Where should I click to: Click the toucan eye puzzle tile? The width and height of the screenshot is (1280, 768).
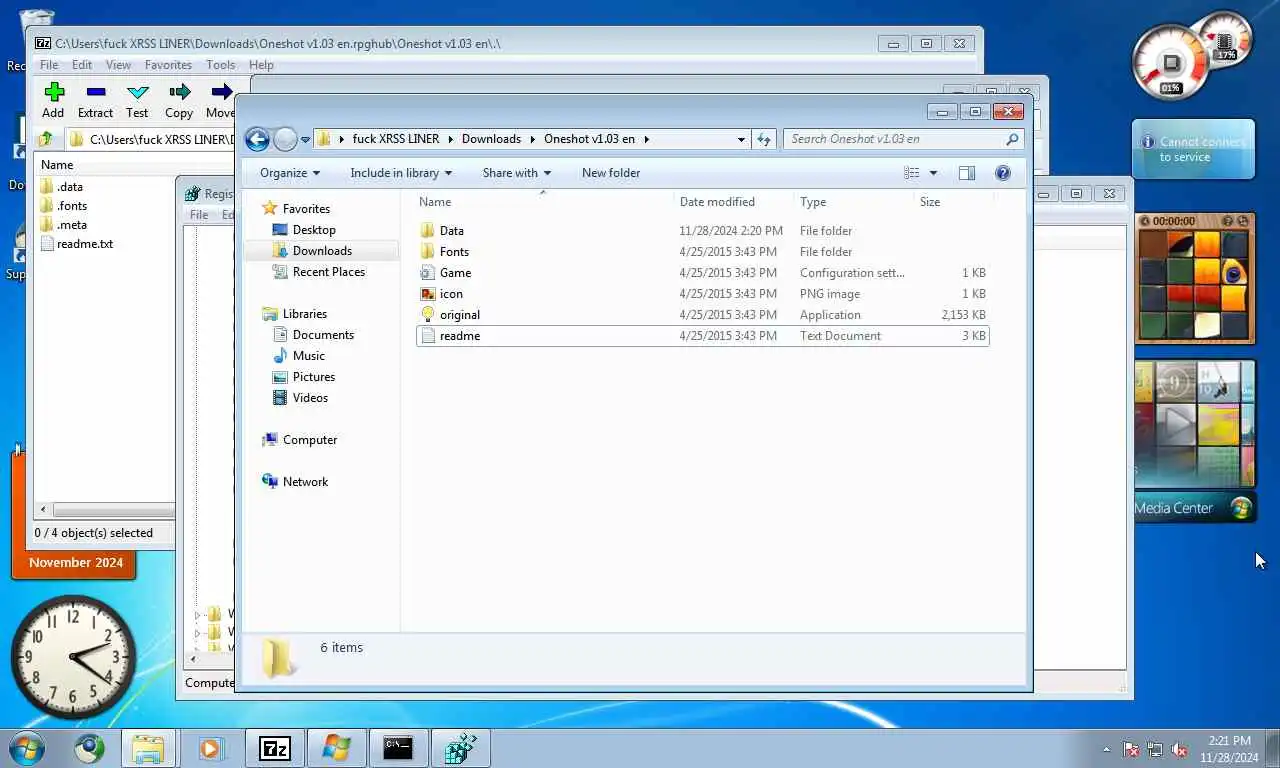coord(1236,271)
